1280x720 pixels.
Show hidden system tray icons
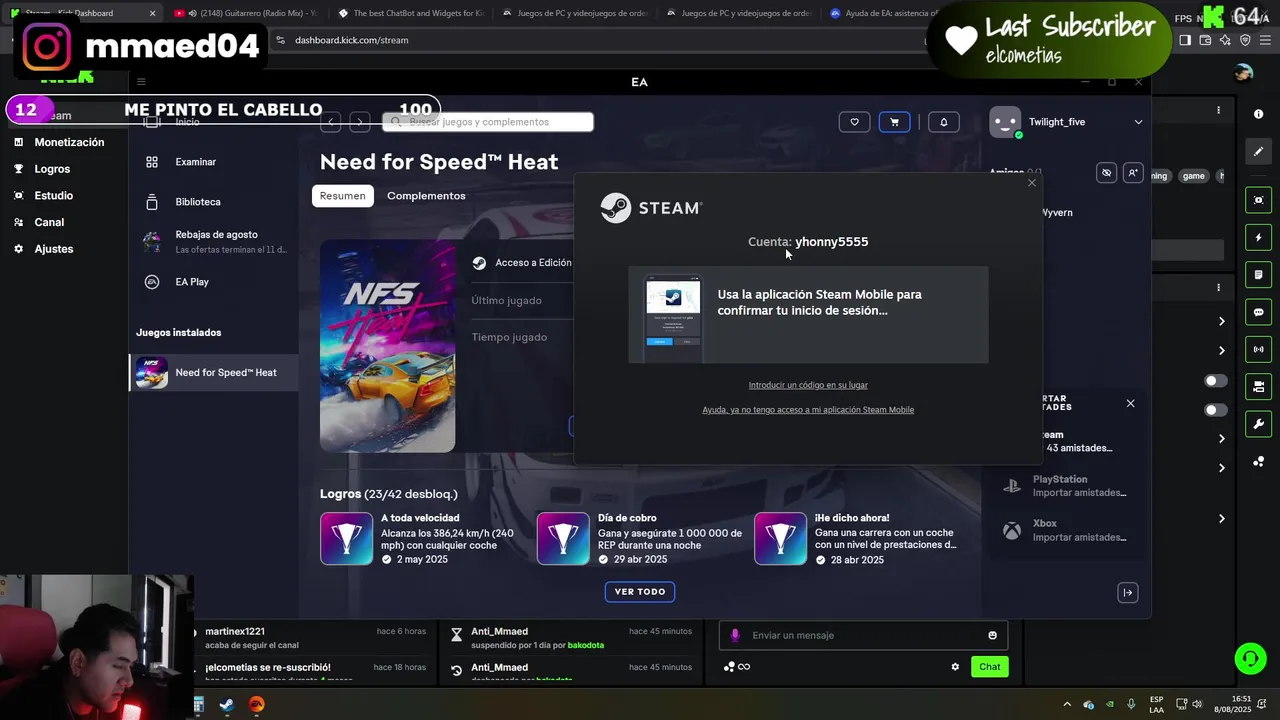pyautogui.click(x=1066, y=705)
